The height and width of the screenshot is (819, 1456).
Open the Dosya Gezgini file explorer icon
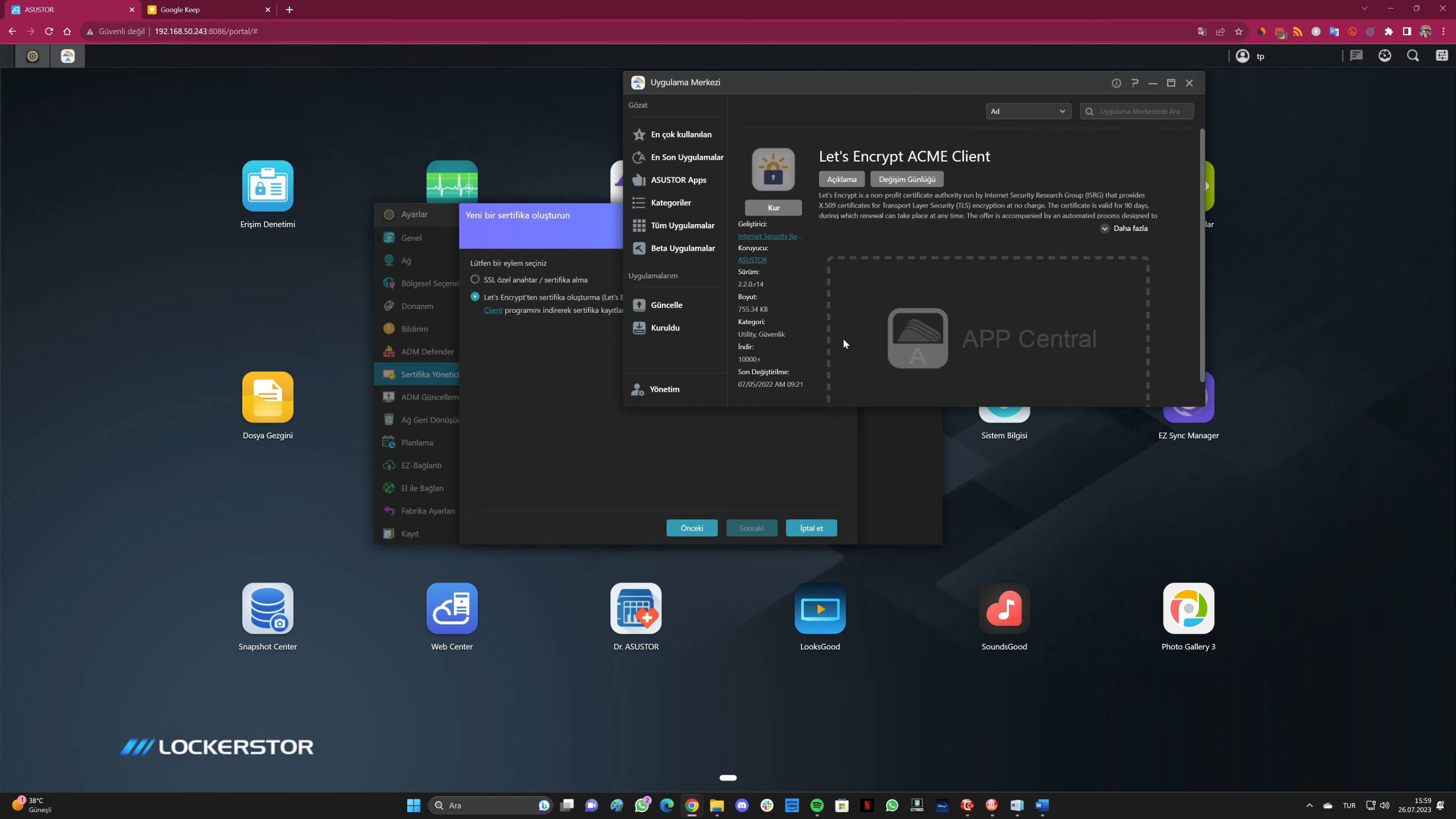click(267, 397)
